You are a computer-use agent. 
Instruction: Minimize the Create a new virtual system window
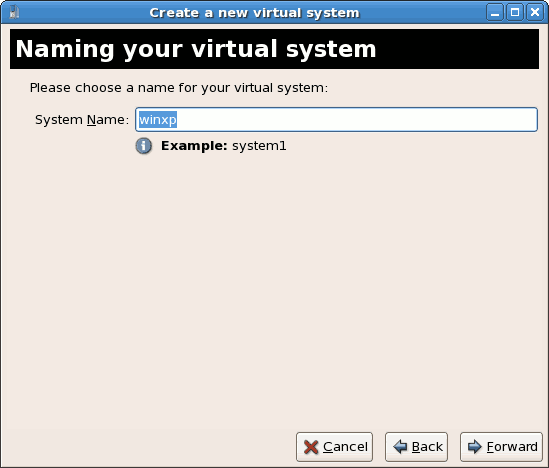coord(495,13)
